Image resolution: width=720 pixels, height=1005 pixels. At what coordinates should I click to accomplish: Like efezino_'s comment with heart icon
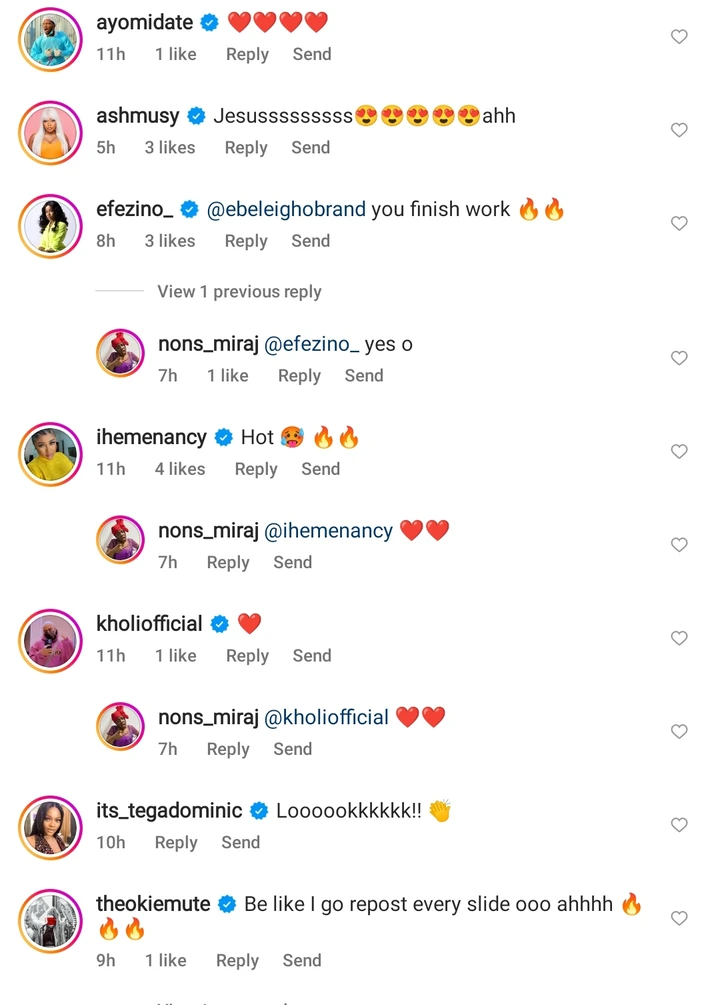pos(679,224)
